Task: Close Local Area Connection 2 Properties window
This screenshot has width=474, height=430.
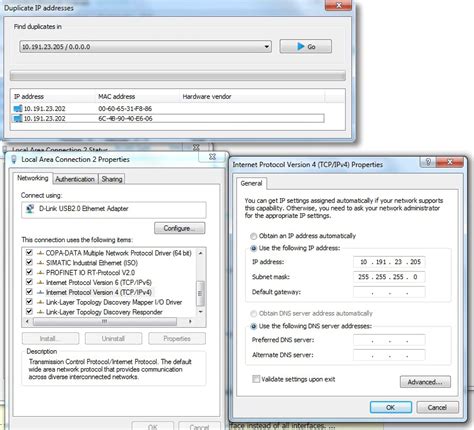Action: [212, 157]
